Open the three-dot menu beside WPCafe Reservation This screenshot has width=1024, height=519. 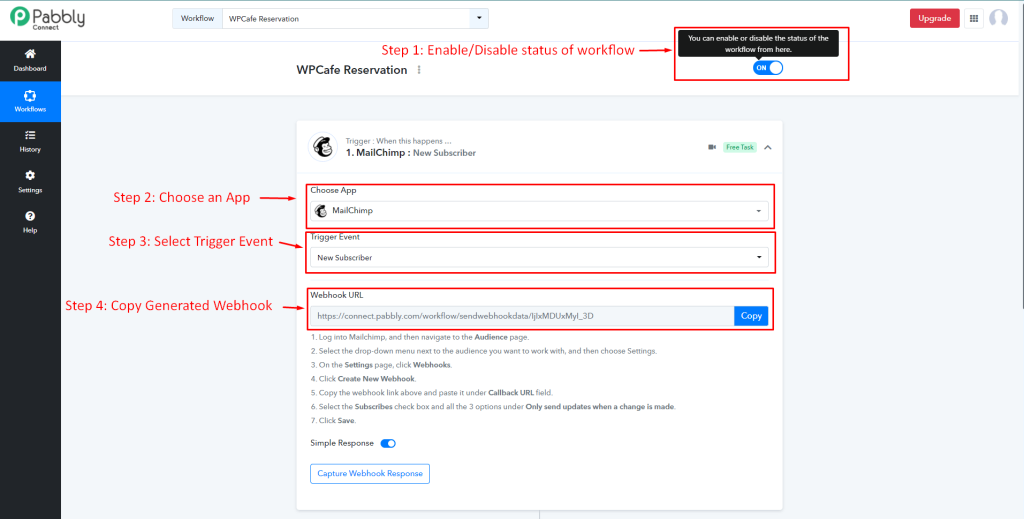[419, 70]
